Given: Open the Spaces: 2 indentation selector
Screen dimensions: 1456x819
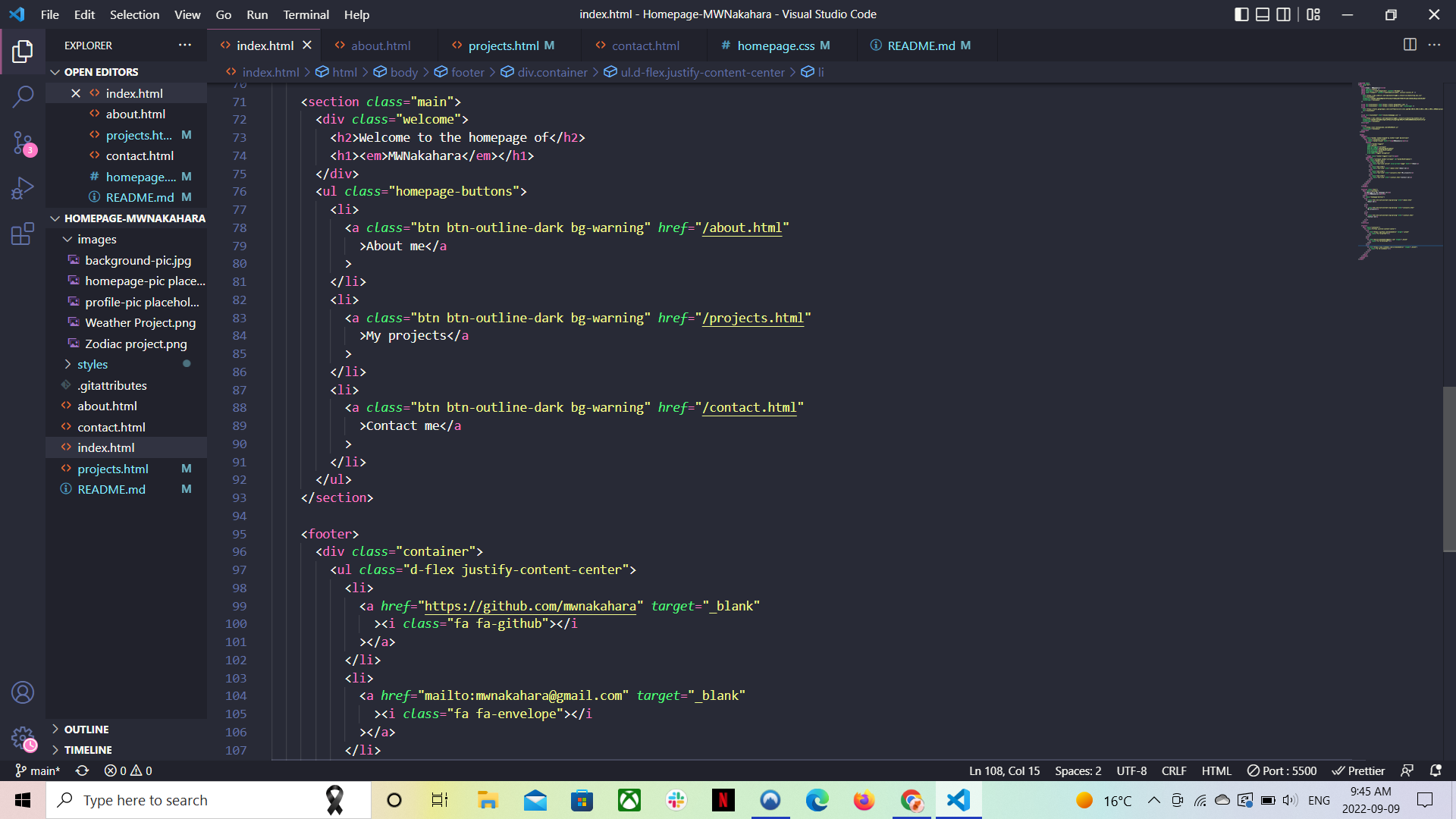Looking at the screenshot, I should coord(1078,770).
